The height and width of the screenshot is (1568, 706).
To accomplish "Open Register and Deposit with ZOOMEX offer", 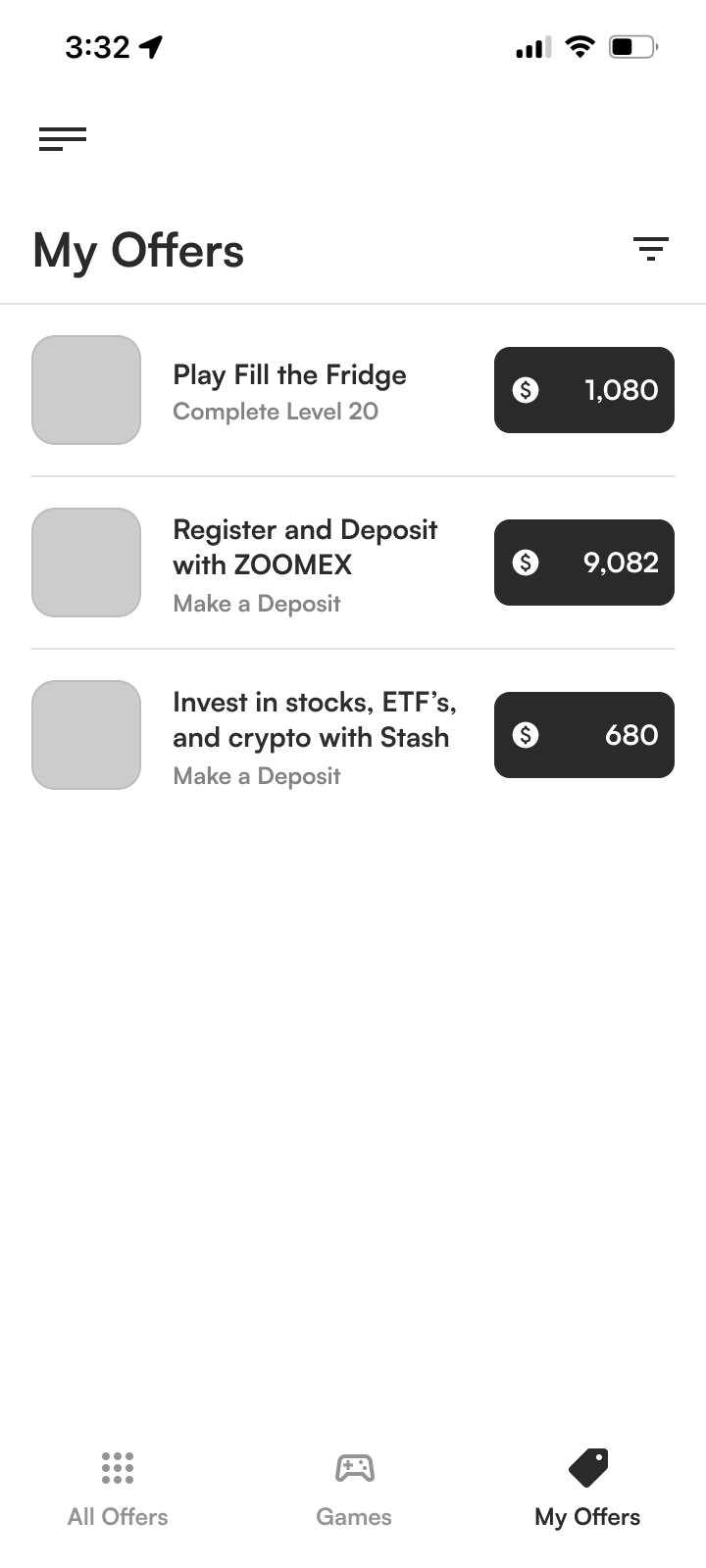I will [305, 547].
